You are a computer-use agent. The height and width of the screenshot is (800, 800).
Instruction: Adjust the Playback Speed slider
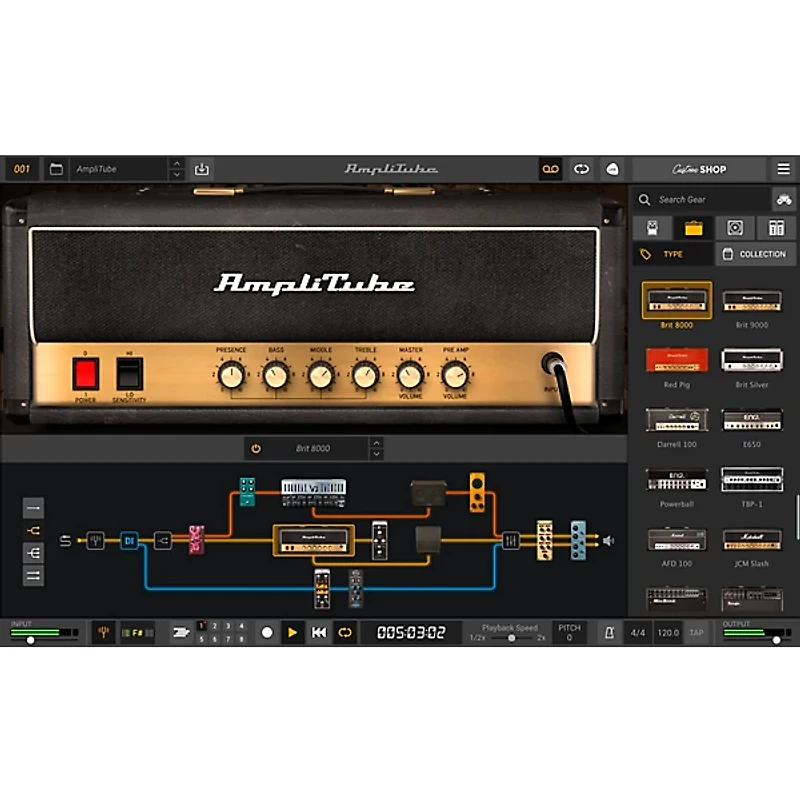[511, 636]
